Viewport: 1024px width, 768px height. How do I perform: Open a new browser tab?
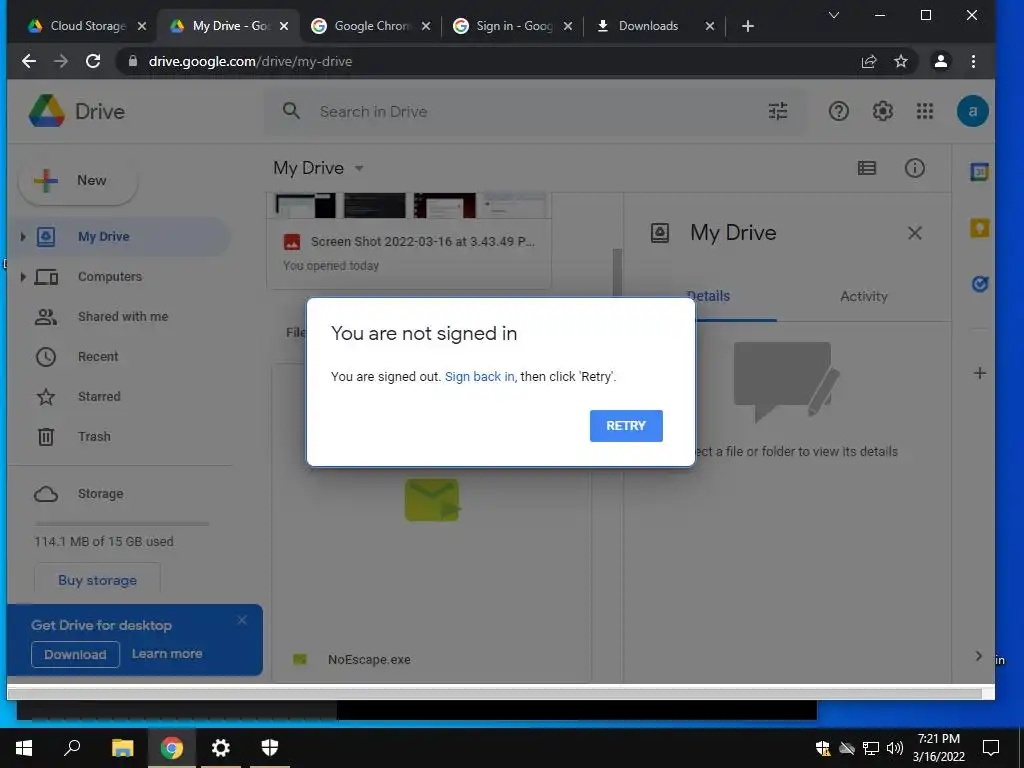point(748,26)
